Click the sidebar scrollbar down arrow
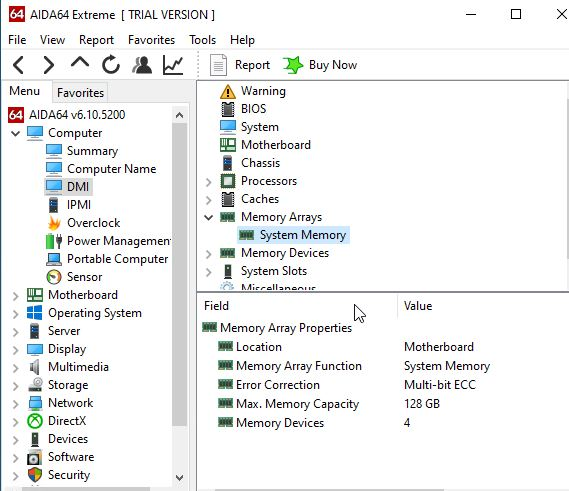 [179, 478]
